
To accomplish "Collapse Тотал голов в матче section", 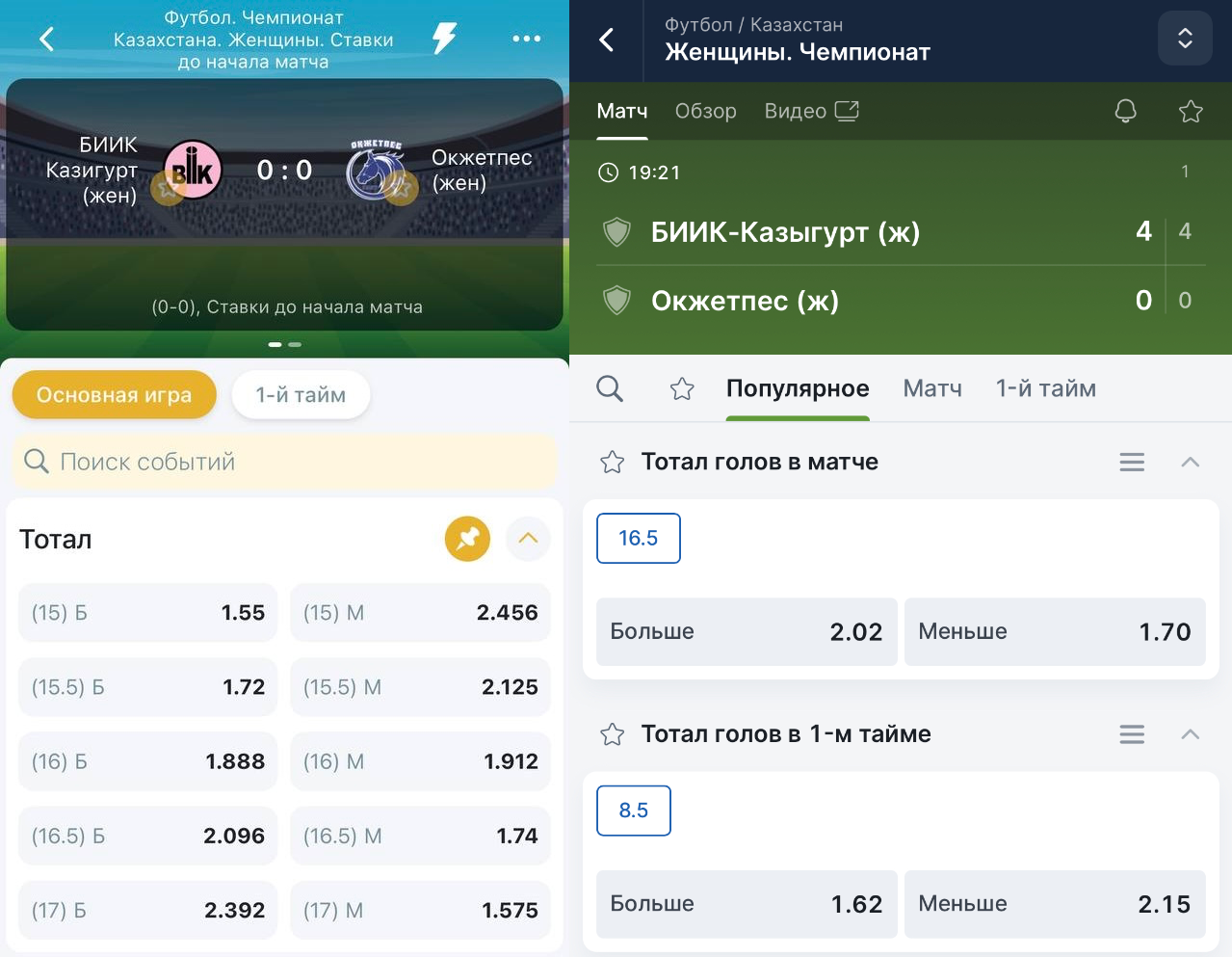I will pyautogui.click(x=1191, y=463).
